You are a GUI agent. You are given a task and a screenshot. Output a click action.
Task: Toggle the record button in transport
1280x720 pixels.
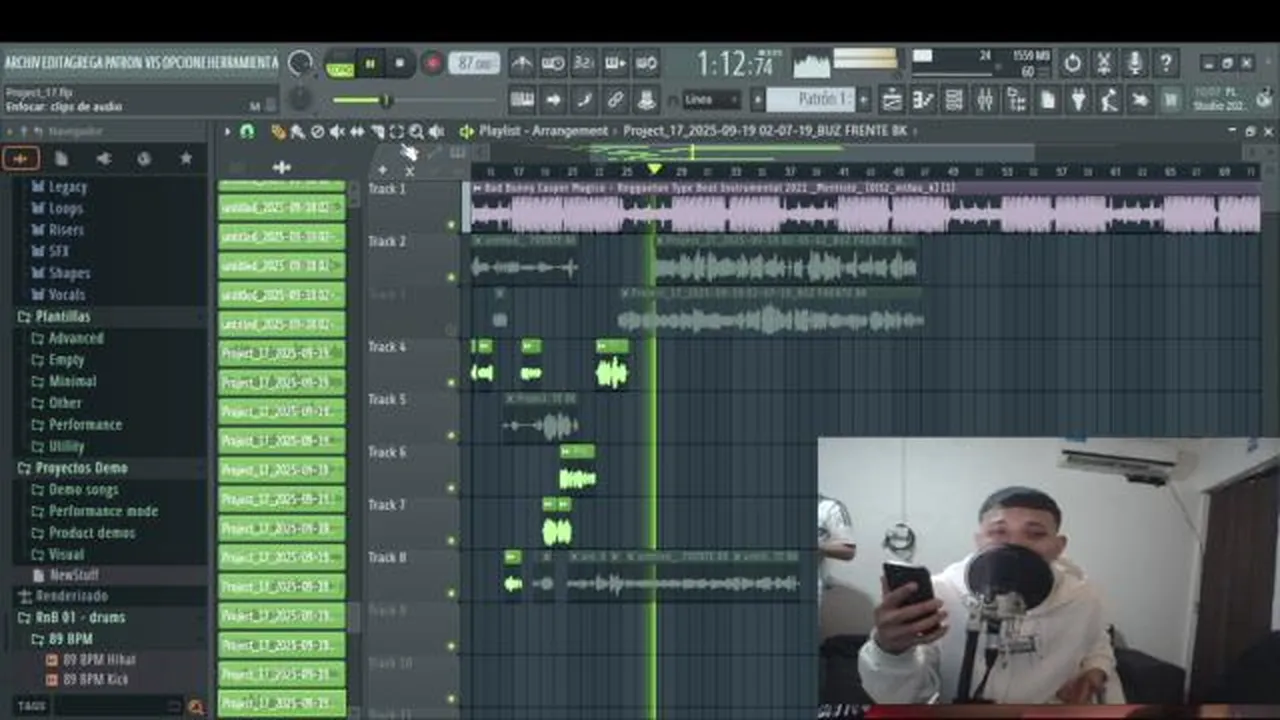432,64
